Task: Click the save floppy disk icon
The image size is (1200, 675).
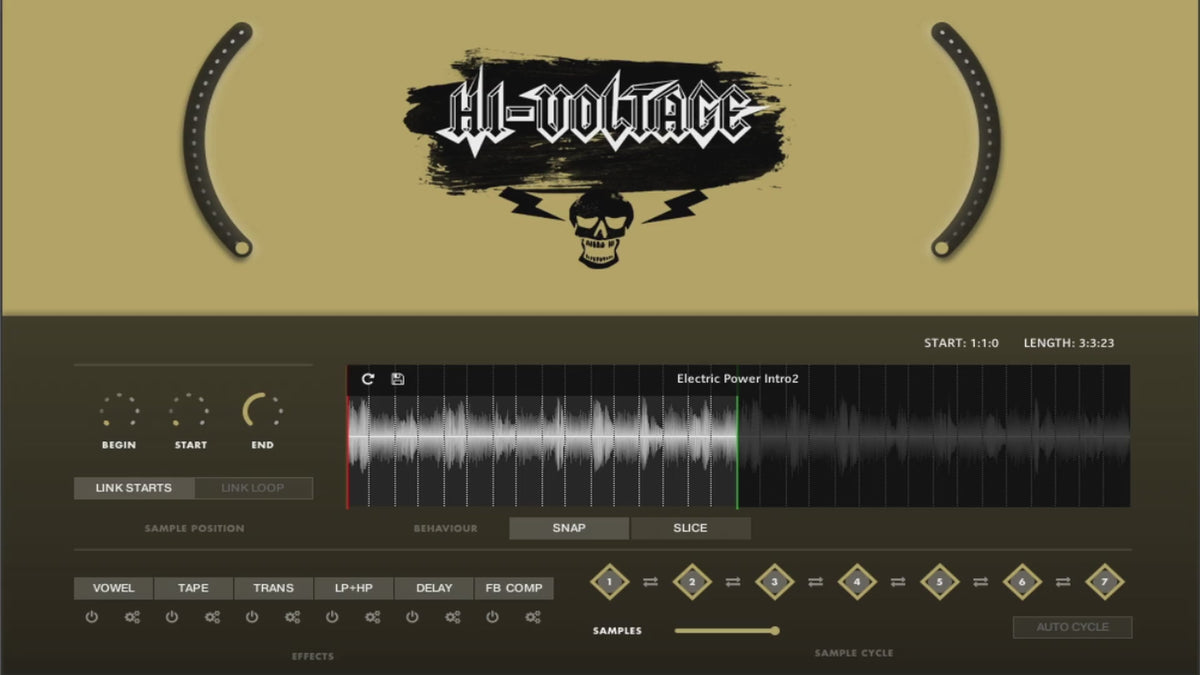Action: 397,379
